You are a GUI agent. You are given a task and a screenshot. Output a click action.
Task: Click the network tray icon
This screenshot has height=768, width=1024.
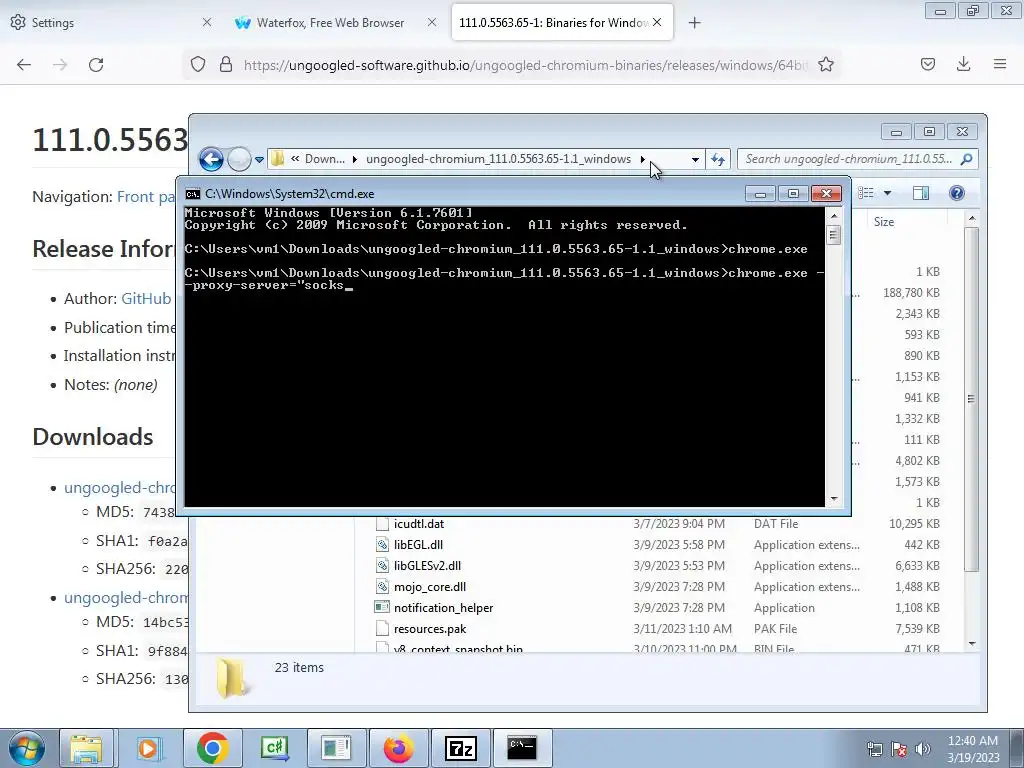coord(874,749)
